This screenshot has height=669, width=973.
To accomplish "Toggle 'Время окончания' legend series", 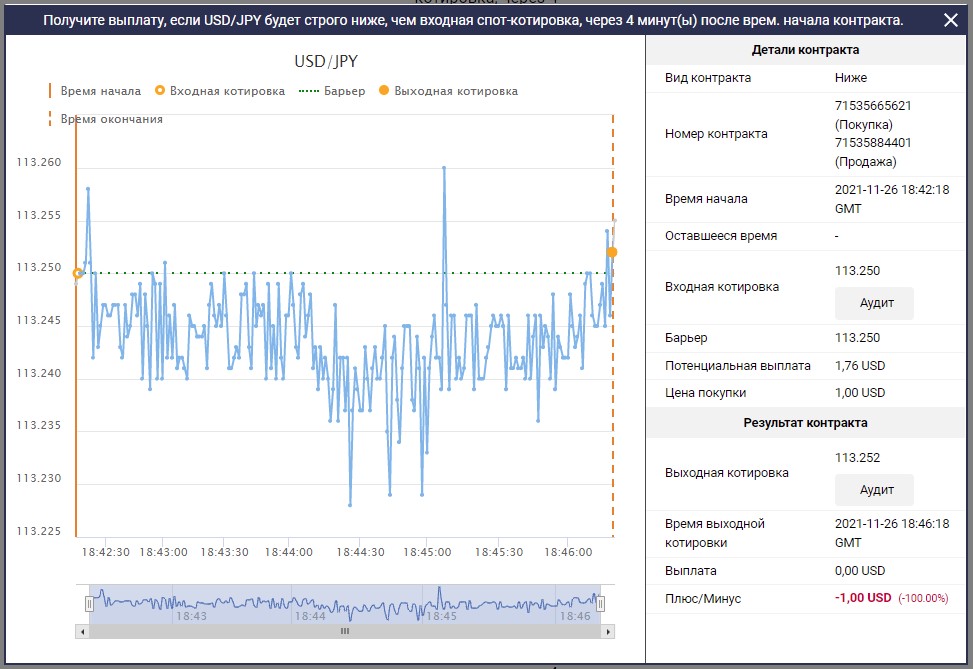I will pos(105,119).
